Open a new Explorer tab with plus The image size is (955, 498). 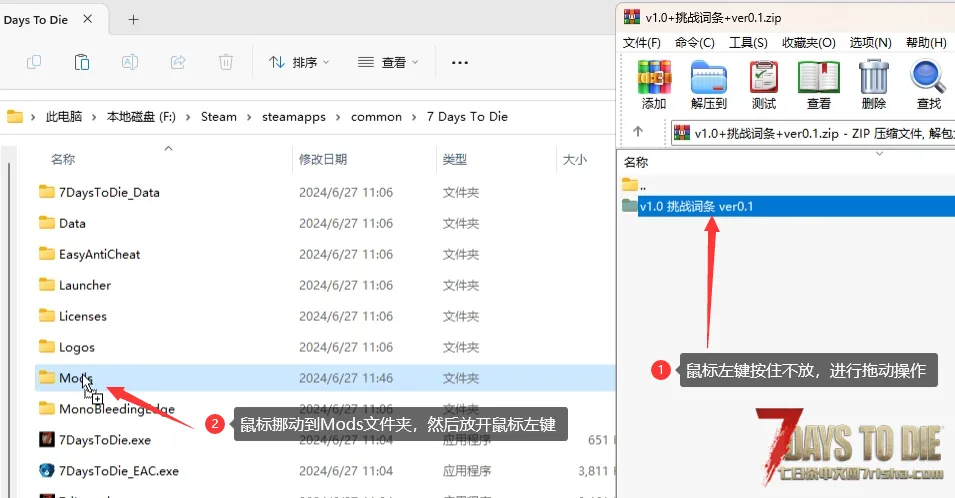(x=133, y=19)
